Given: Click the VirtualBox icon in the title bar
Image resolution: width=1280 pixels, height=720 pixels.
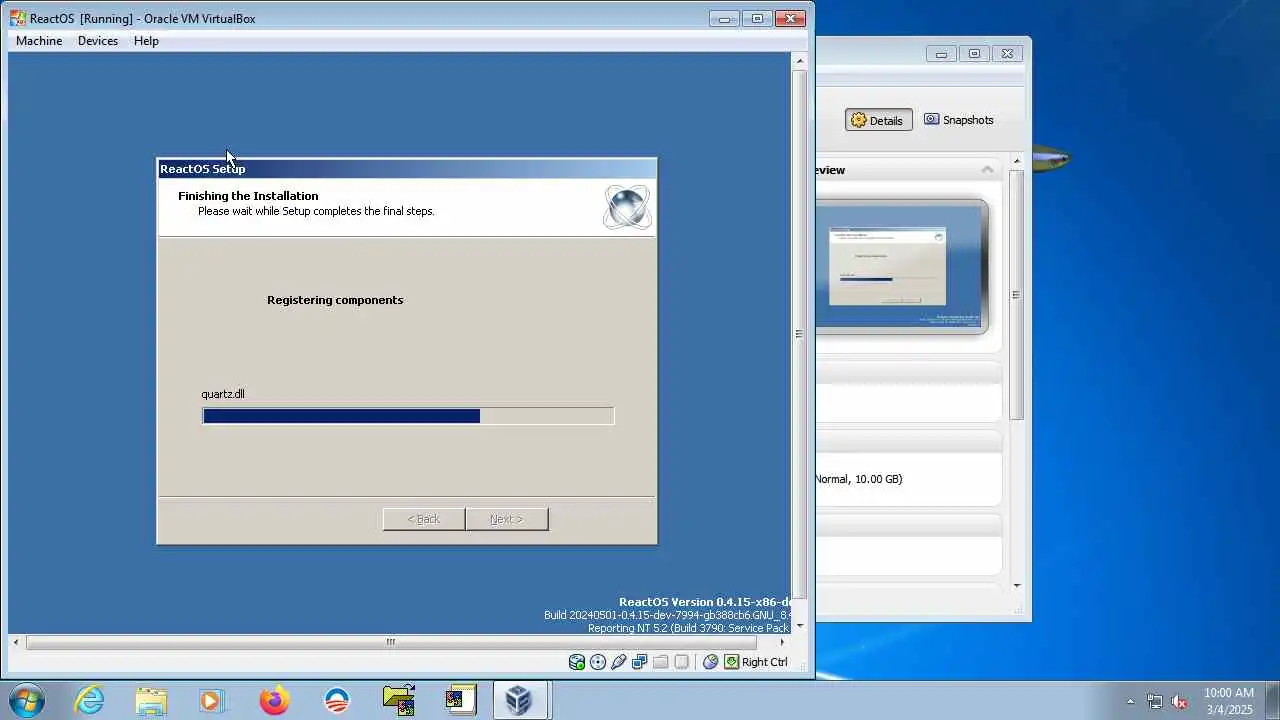Looking at the screenshot, I should pyautogui.click(x=18, y=18).
